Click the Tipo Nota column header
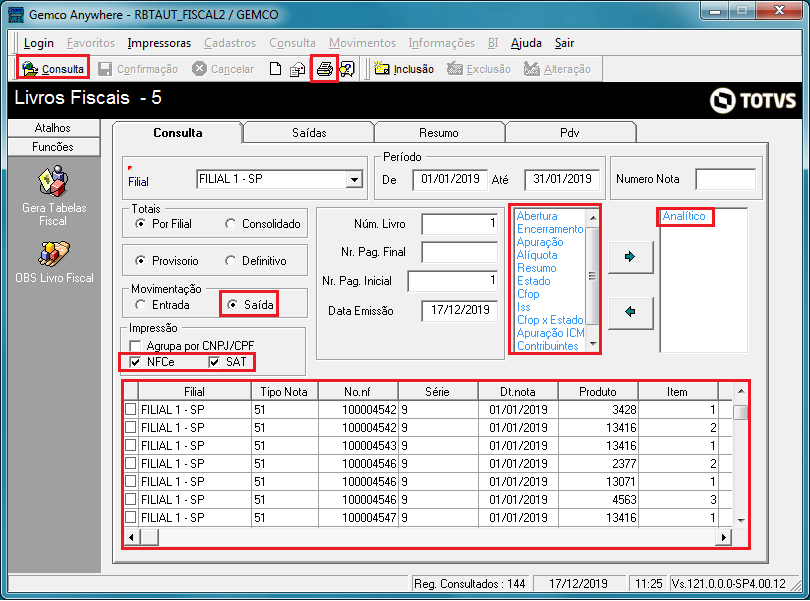Screen dimensions: 810x601 [x=284, y=392]
